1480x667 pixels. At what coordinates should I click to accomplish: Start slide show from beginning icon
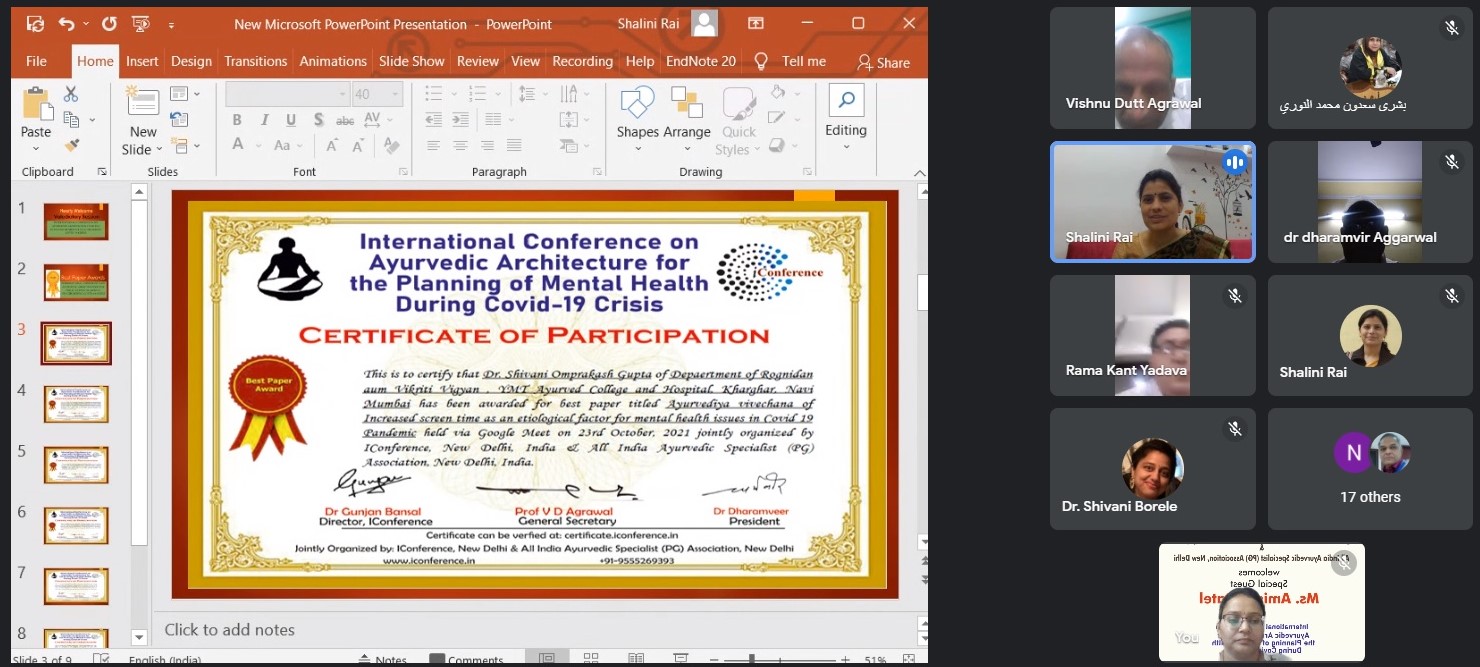(x=141, y=23)
